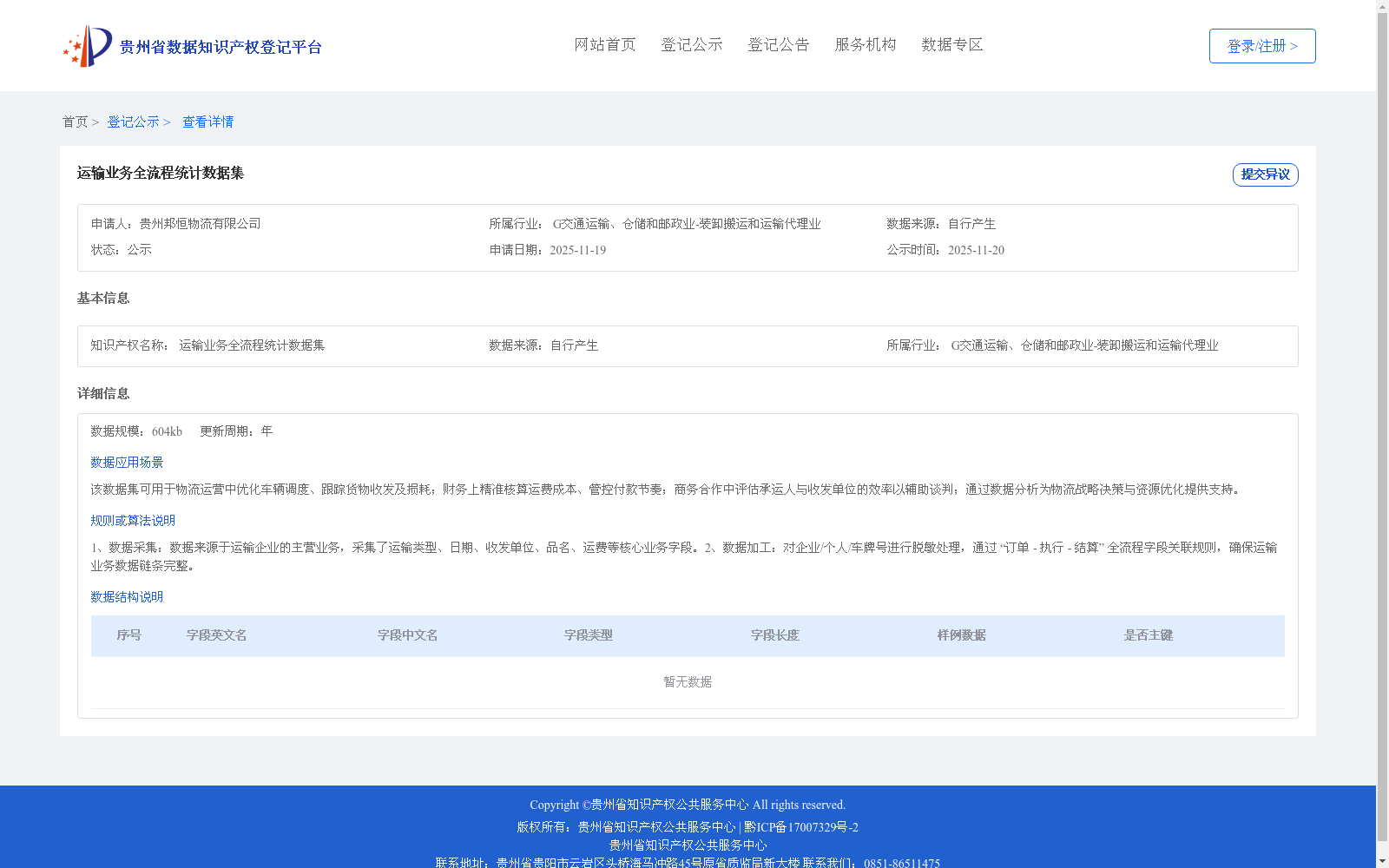Click the 序号 column header
Image resolution: width=1389 pixels, height=868 pixels.
tap(129, 635)
